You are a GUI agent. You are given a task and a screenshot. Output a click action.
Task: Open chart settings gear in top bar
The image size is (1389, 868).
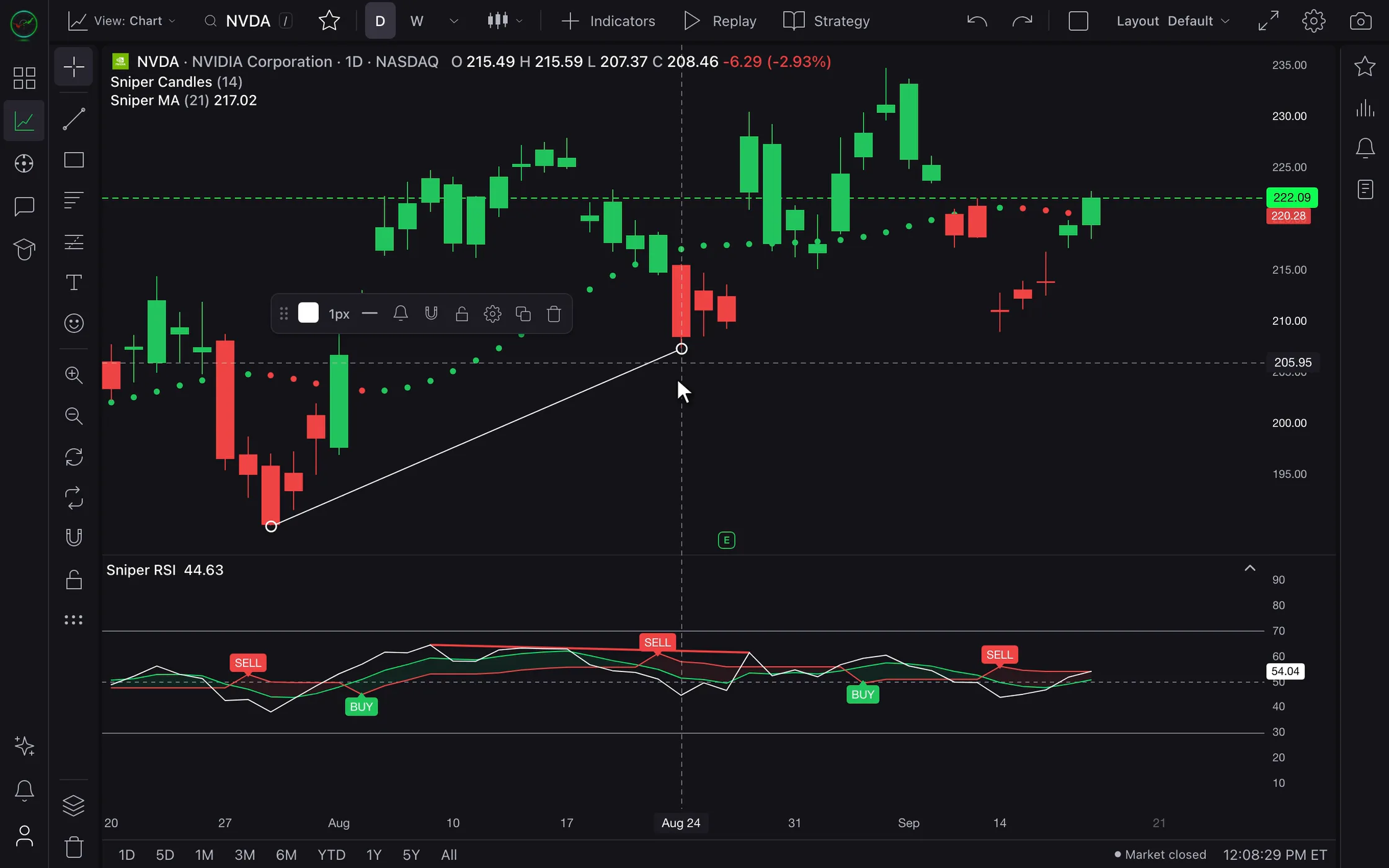tap(1313, 21)
